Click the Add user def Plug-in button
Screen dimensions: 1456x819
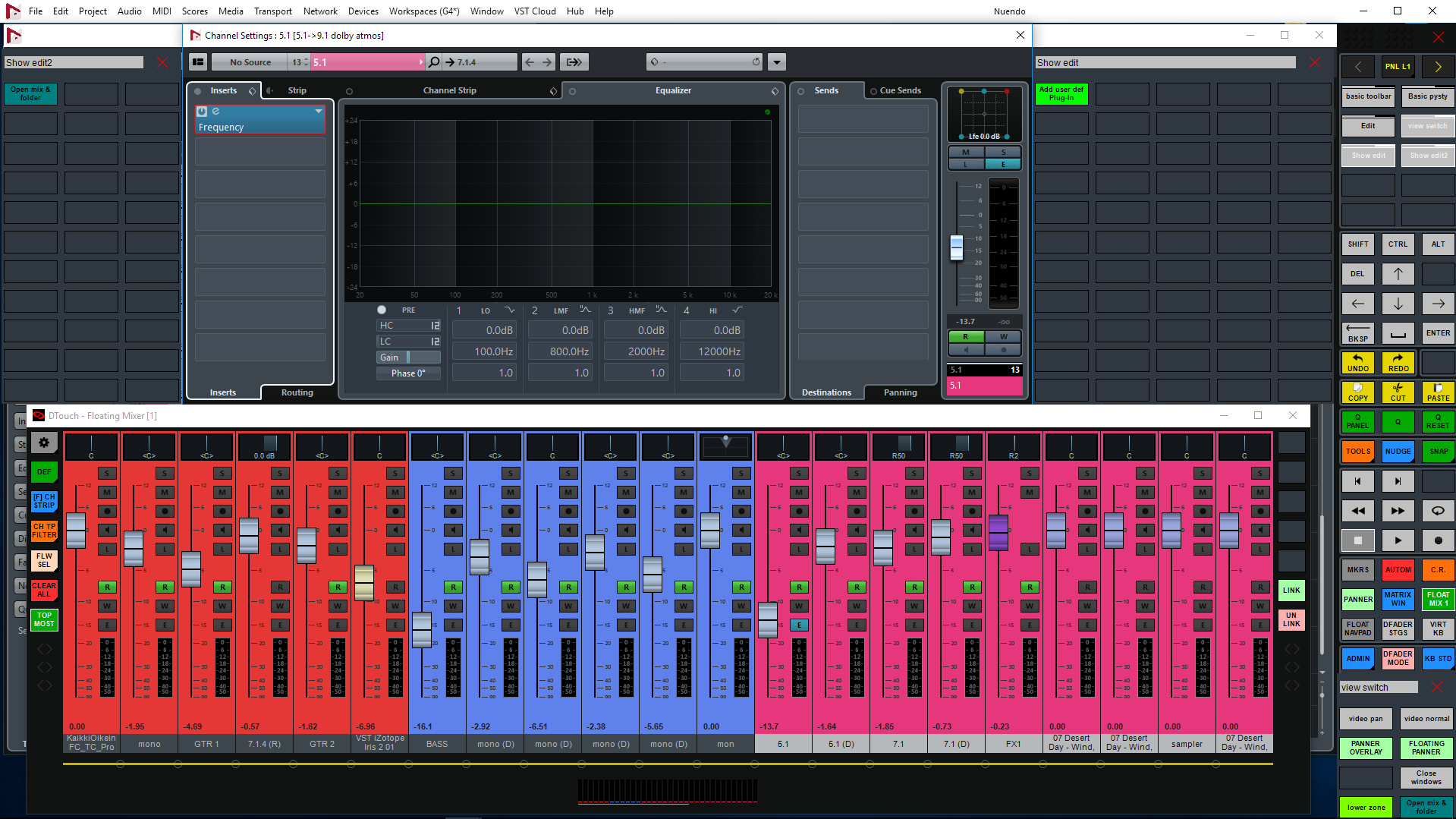coord(1061,93)
